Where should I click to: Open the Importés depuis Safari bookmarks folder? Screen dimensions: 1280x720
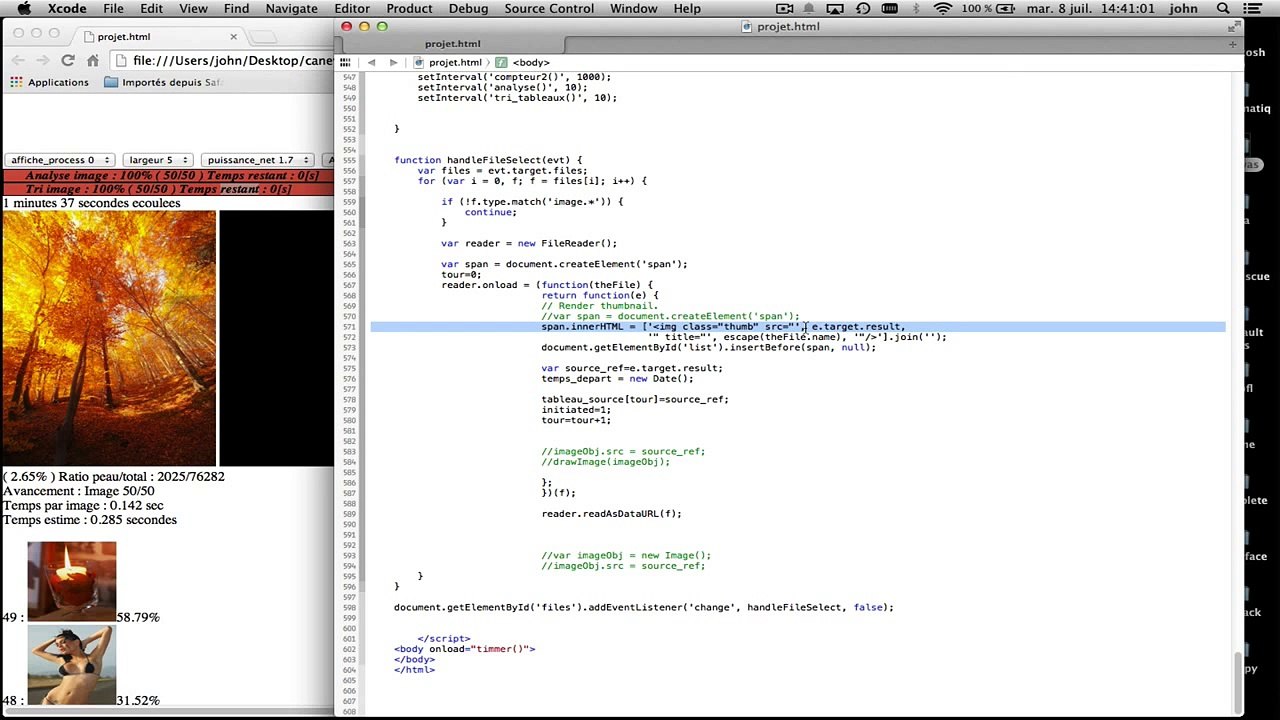click(x=162, y=82)
